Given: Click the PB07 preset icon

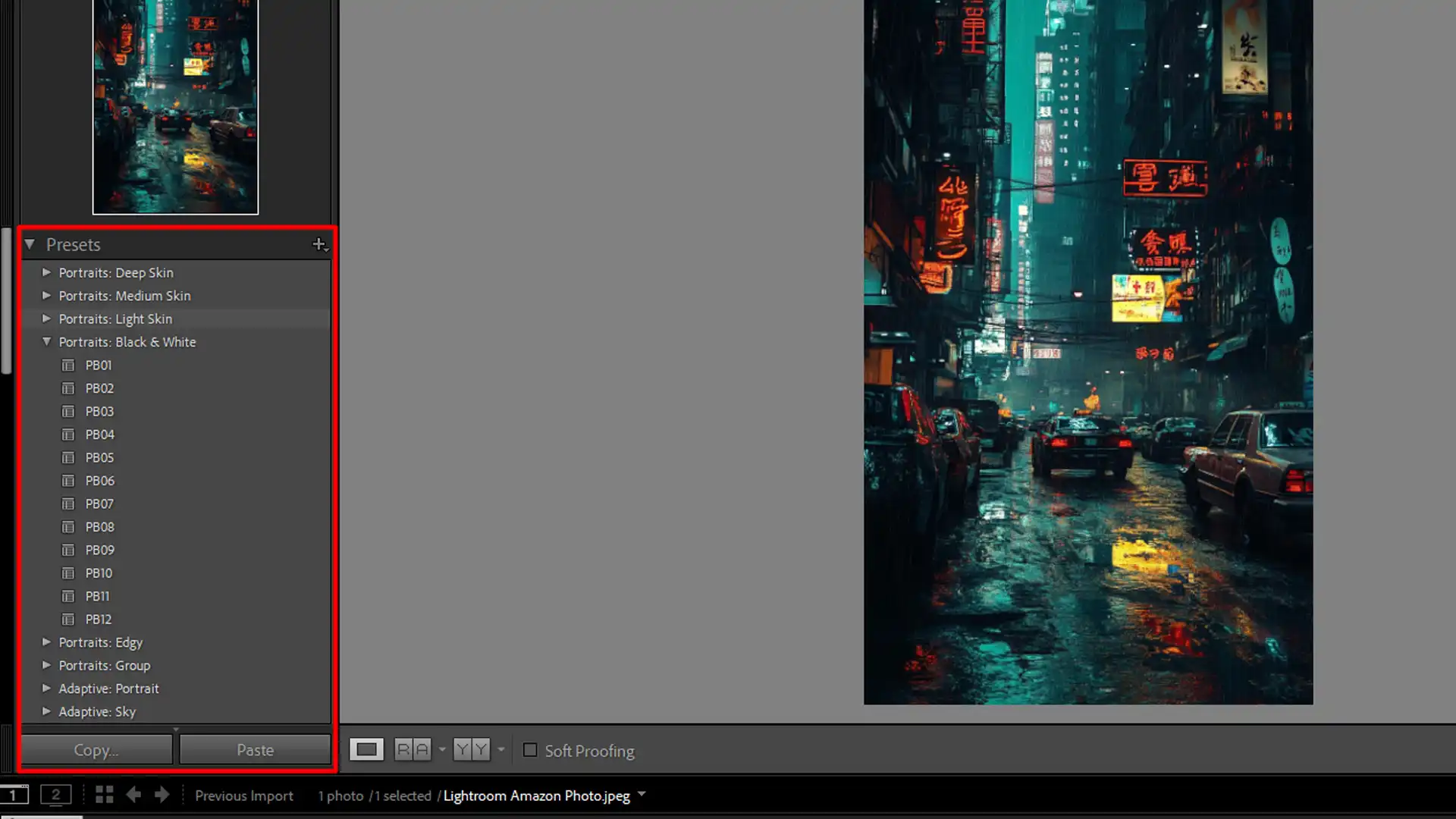Looking at the screenshot, I should [68, 504].
